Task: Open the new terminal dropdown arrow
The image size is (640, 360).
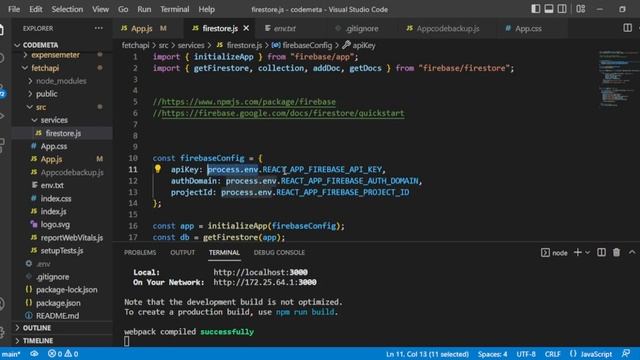Action: pos(587,253)
